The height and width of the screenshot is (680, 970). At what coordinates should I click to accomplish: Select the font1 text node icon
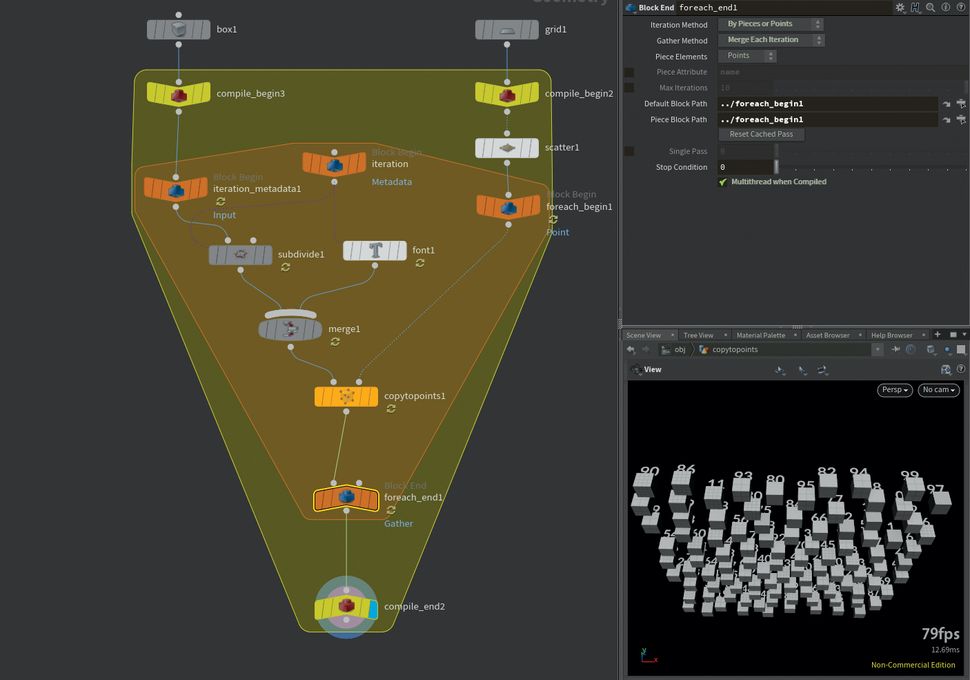click(375, 250)
